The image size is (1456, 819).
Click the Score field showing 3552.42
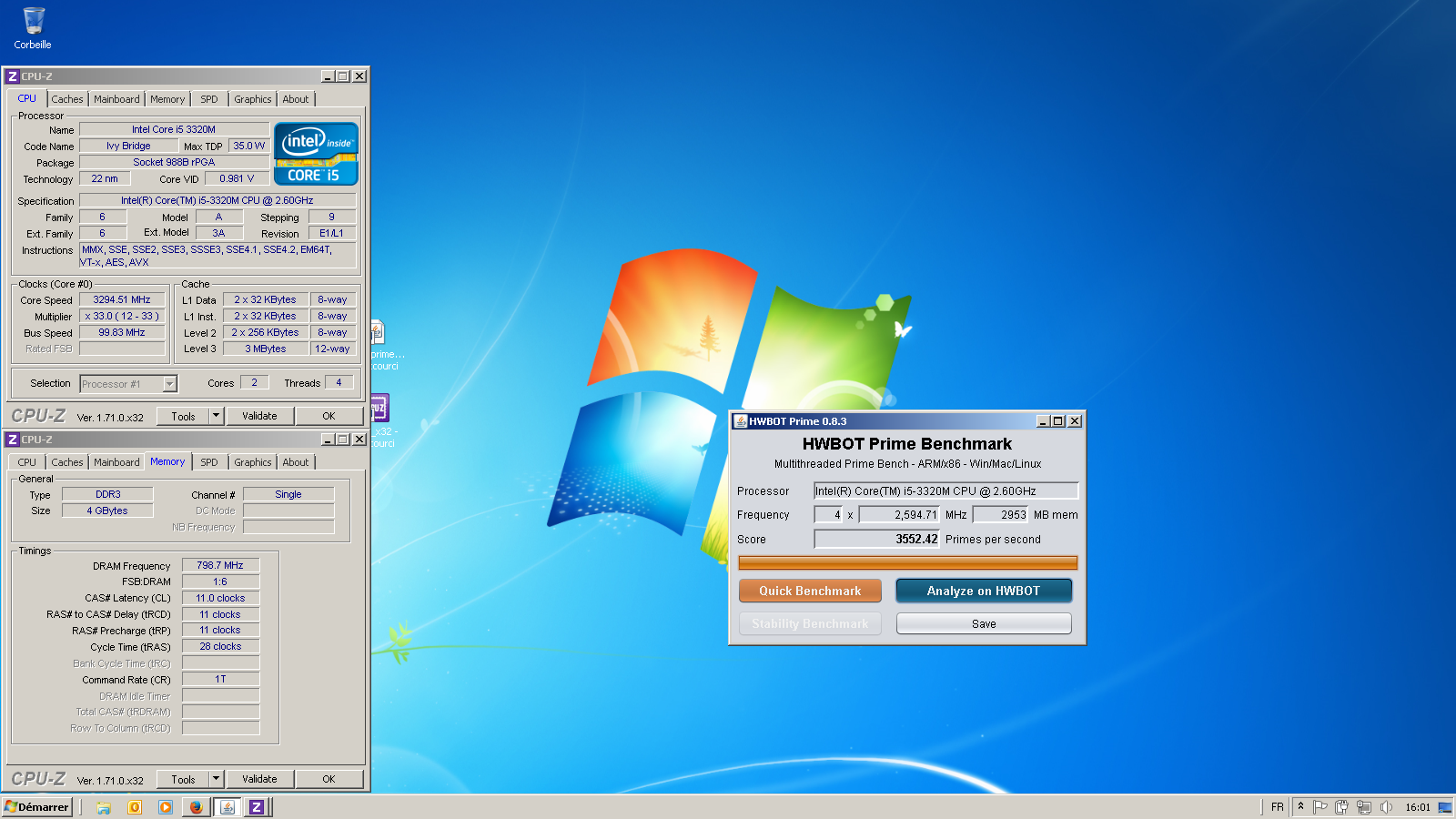(x=877, y=539)
